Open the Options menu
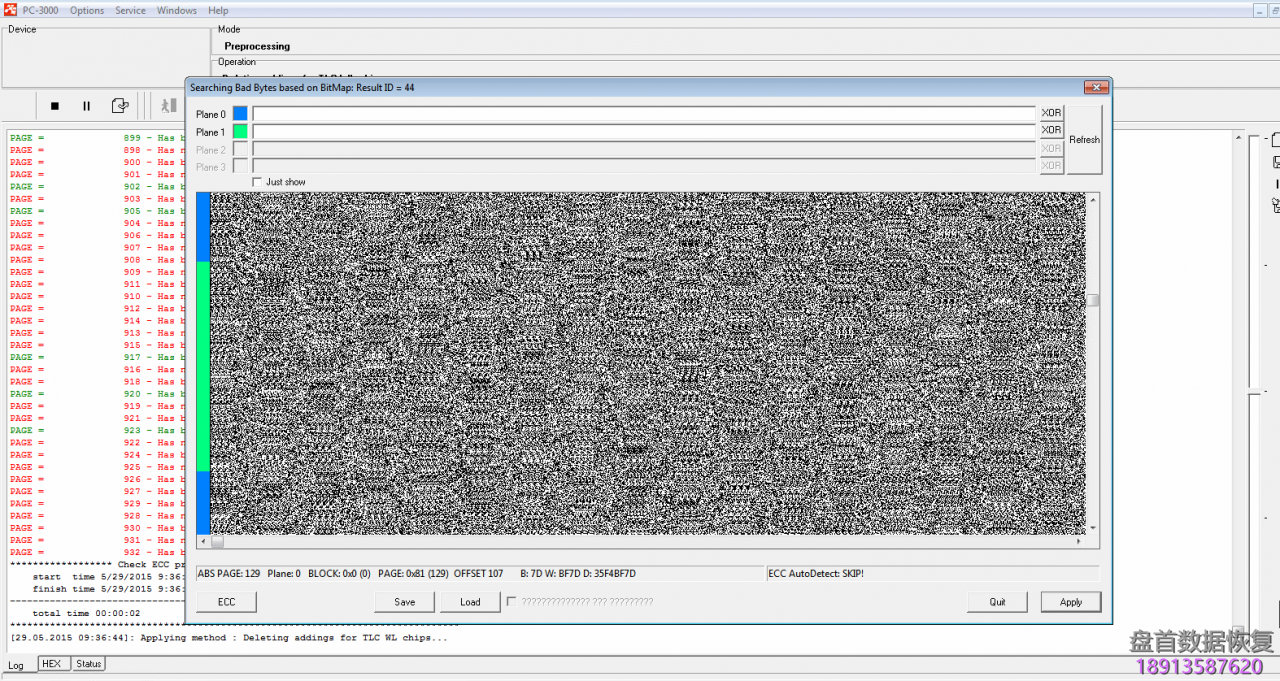Image resolution: width=1280 pixels, height=681 pixels. click(x=87, y=10)
